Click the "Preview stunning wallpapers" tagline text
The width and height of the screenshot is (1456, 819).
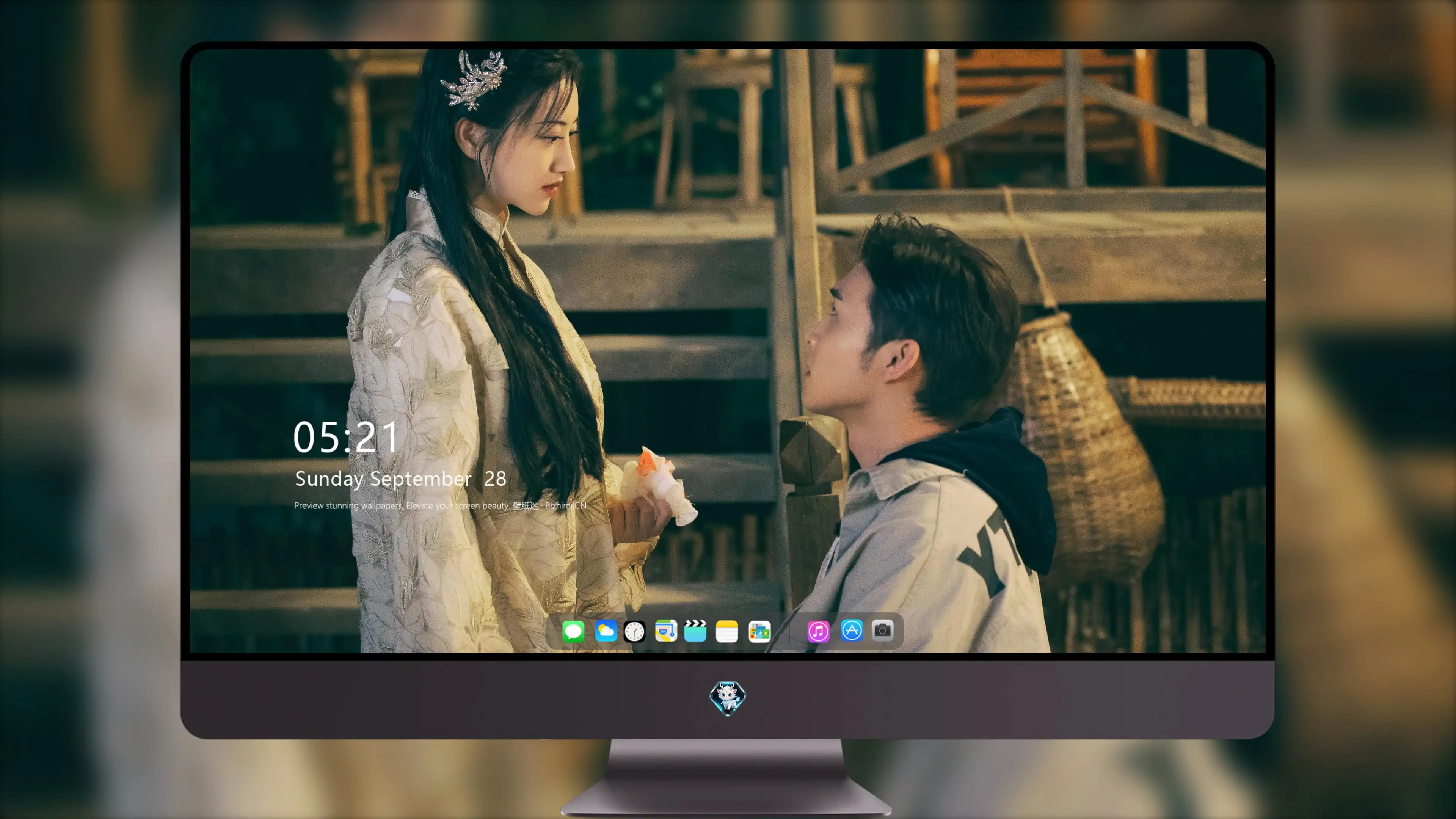[x=440, y=505]
